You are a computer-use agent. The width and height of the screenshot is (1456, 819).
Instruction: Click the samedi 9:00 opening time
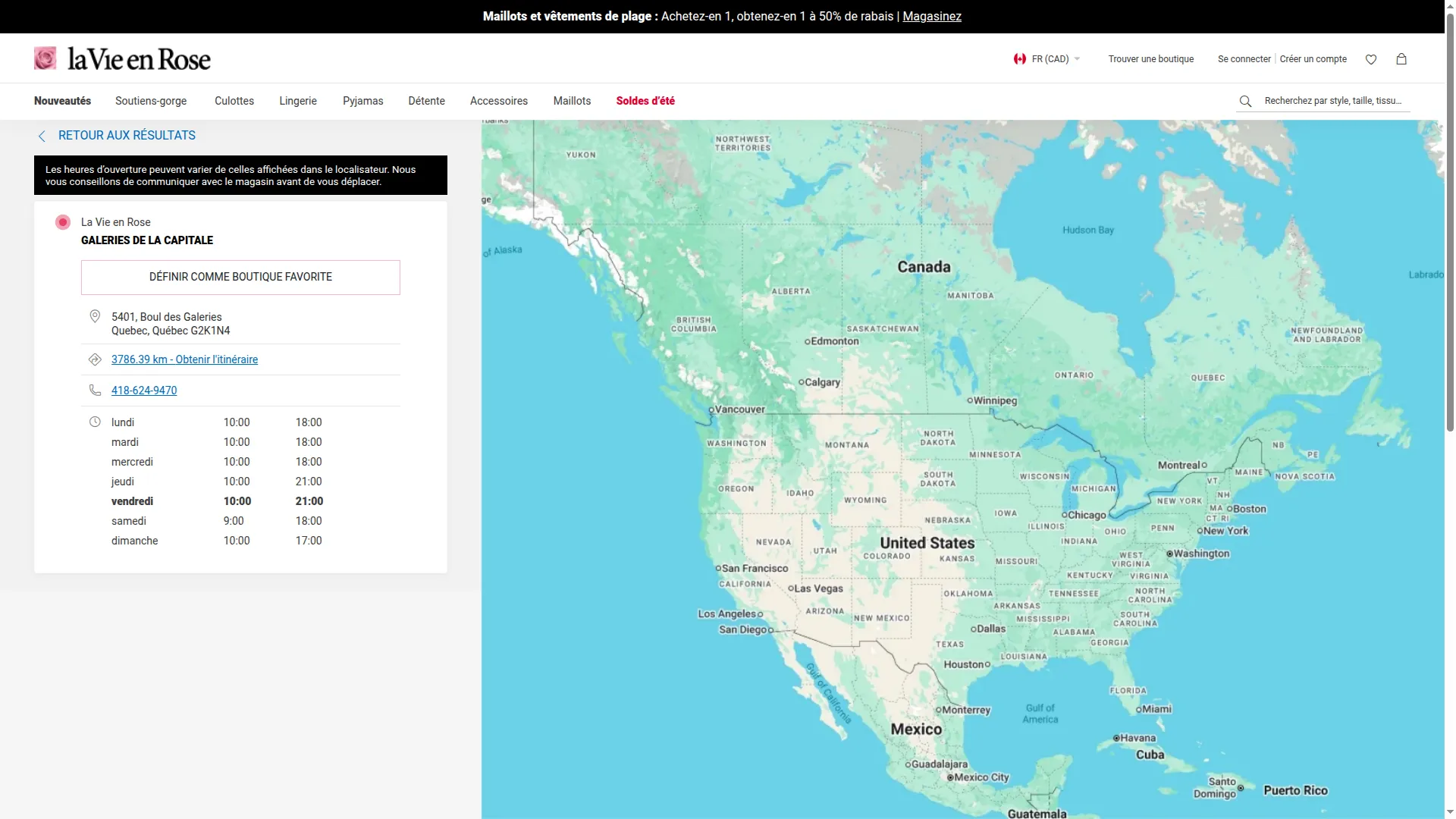(x=234, y=521)
